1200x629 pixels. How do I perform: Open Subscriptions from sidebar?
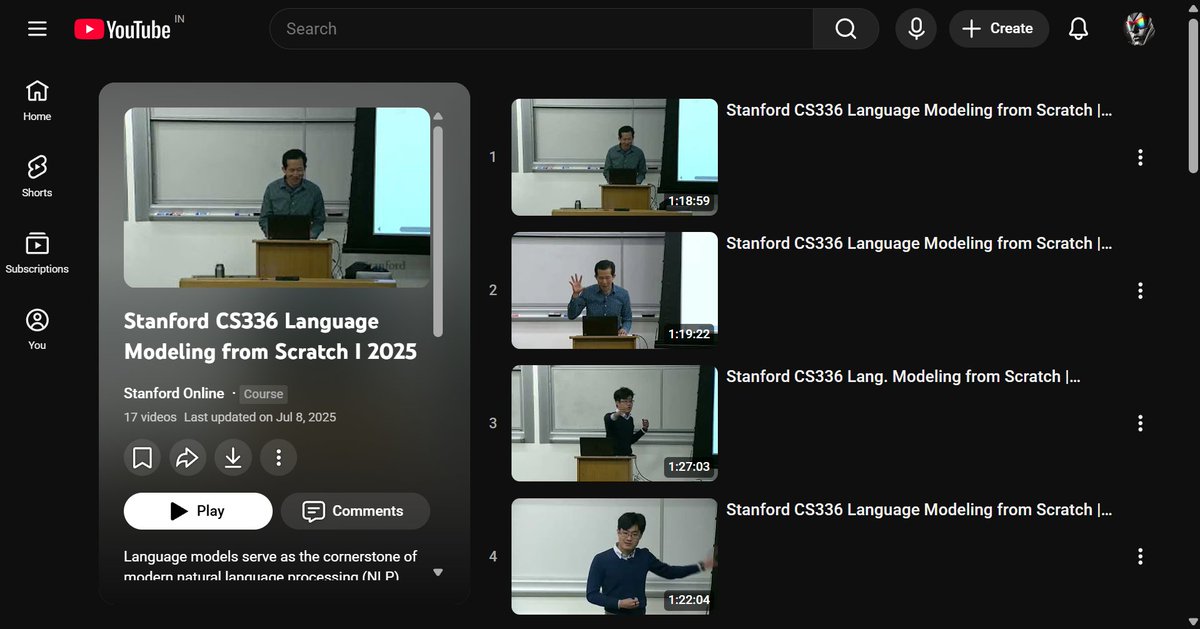[37, 254]
